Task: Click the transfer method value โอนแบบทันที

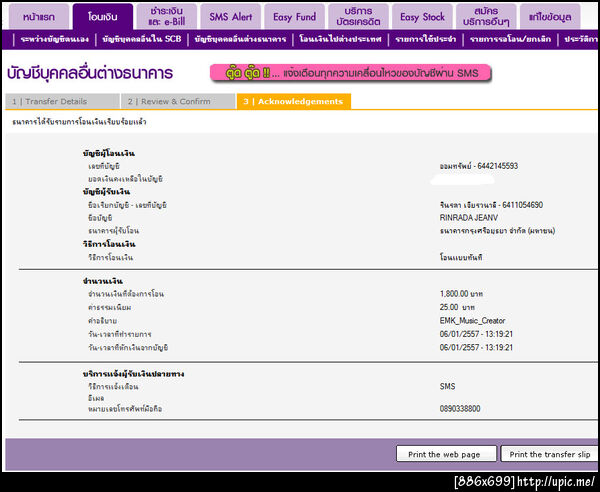Action: pyautogui.click(x=461, y=257)
